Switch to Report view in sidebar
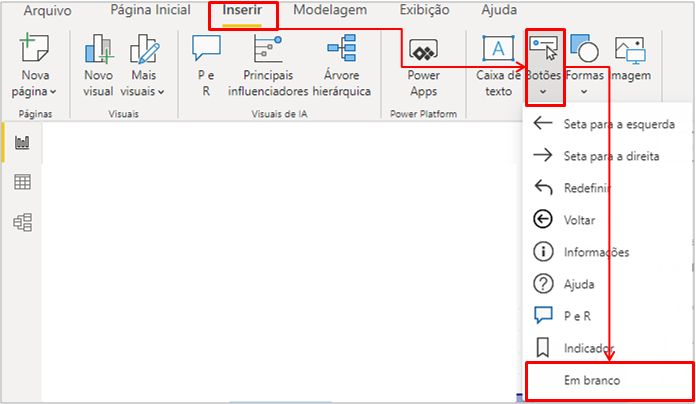Viewport: 696px width, 404px height. pyautogui.click(x=21, y=143)
